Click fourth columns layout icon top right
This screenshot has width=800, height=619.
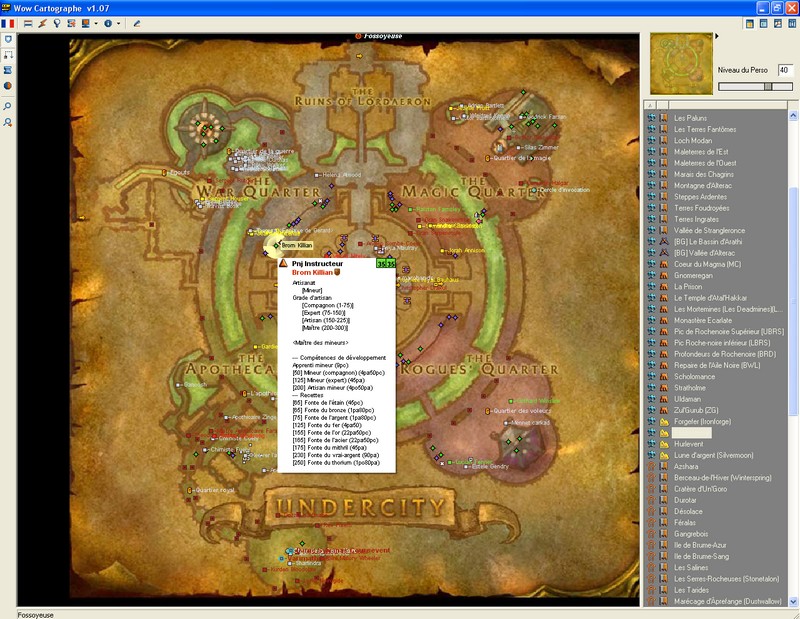tap(792, 23)
